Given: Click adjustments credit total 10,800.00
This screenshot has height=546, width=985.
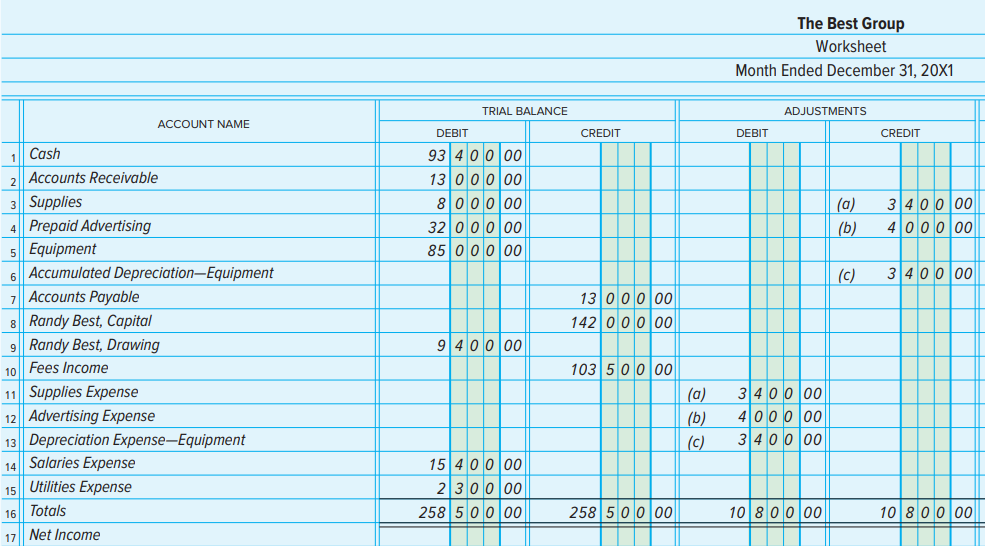Looking at the screenshot, I should click(926, 513).
